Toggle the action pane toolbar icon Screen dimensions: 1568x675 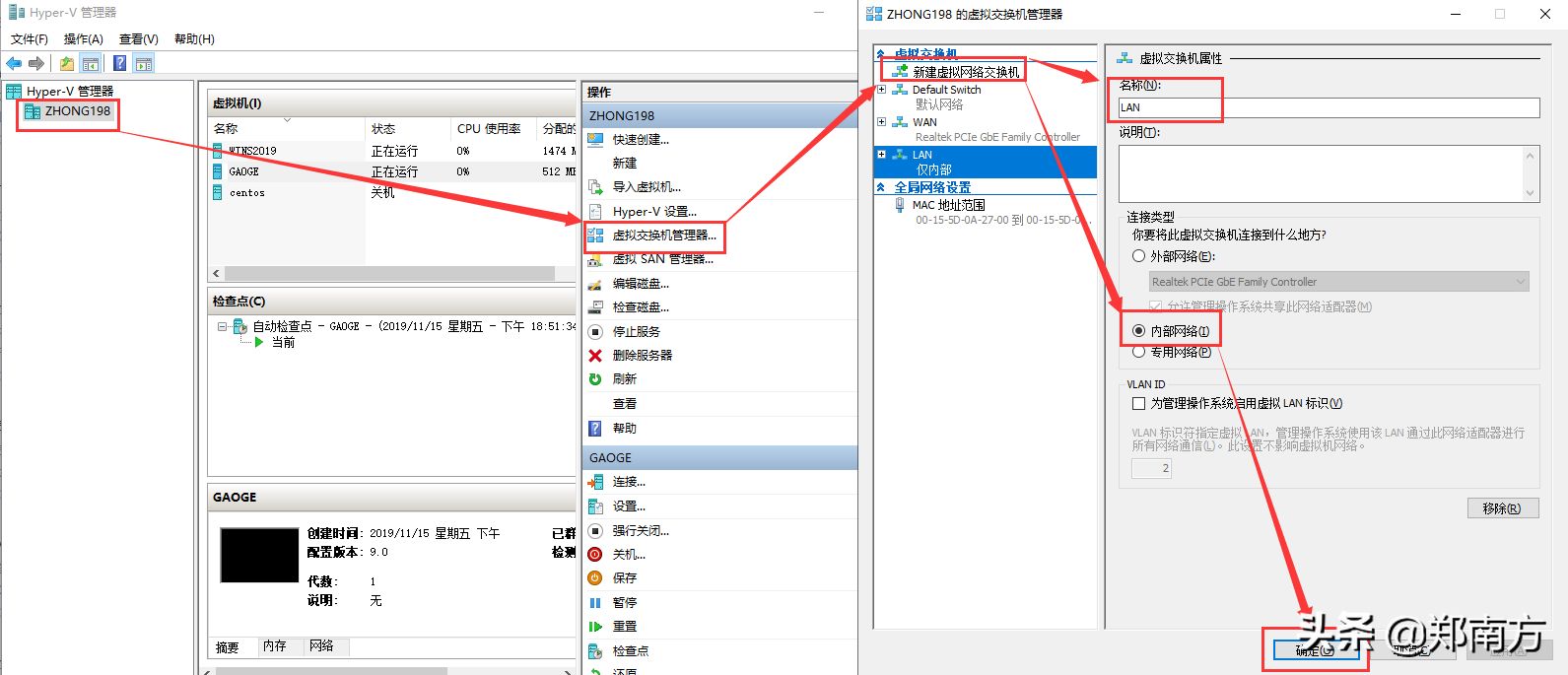tap(144, 64)
